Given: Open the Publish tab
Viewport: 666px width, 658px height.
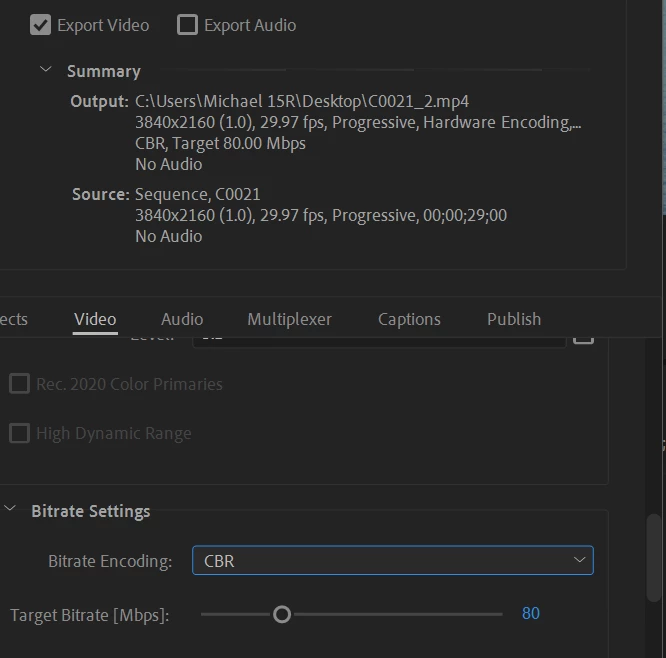Looking at the screenshot, I should pos(514,319).
